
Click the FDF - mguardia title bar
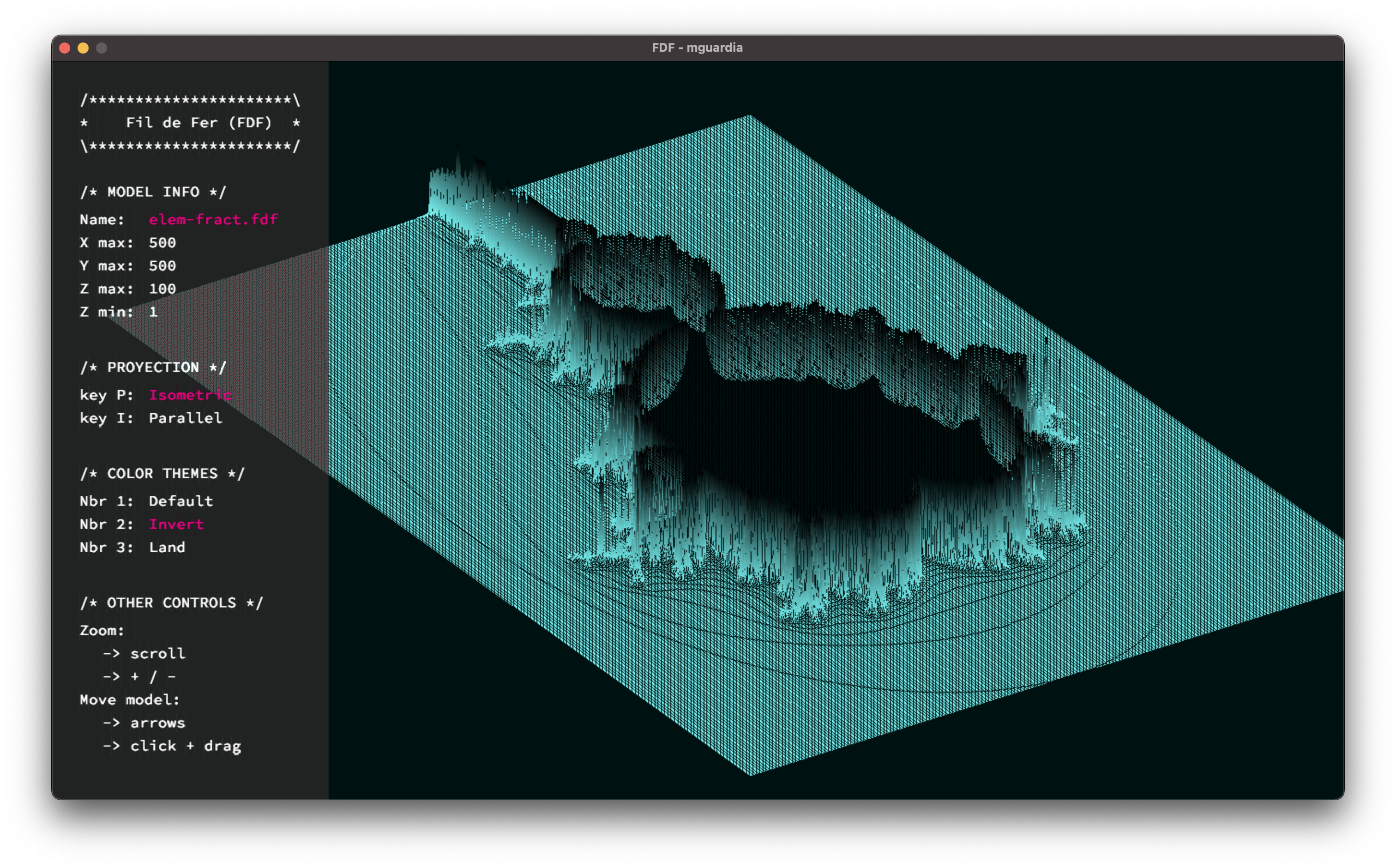pyautogui.click(x=697, y=48)
